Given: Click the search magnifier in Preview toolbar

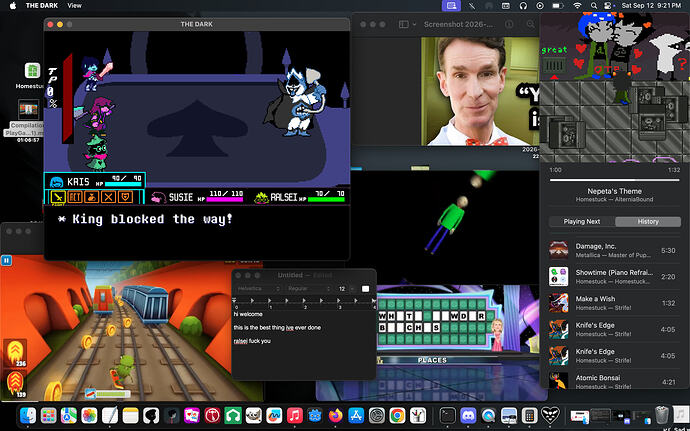Looking at the screenshot, I should point(531,24).
